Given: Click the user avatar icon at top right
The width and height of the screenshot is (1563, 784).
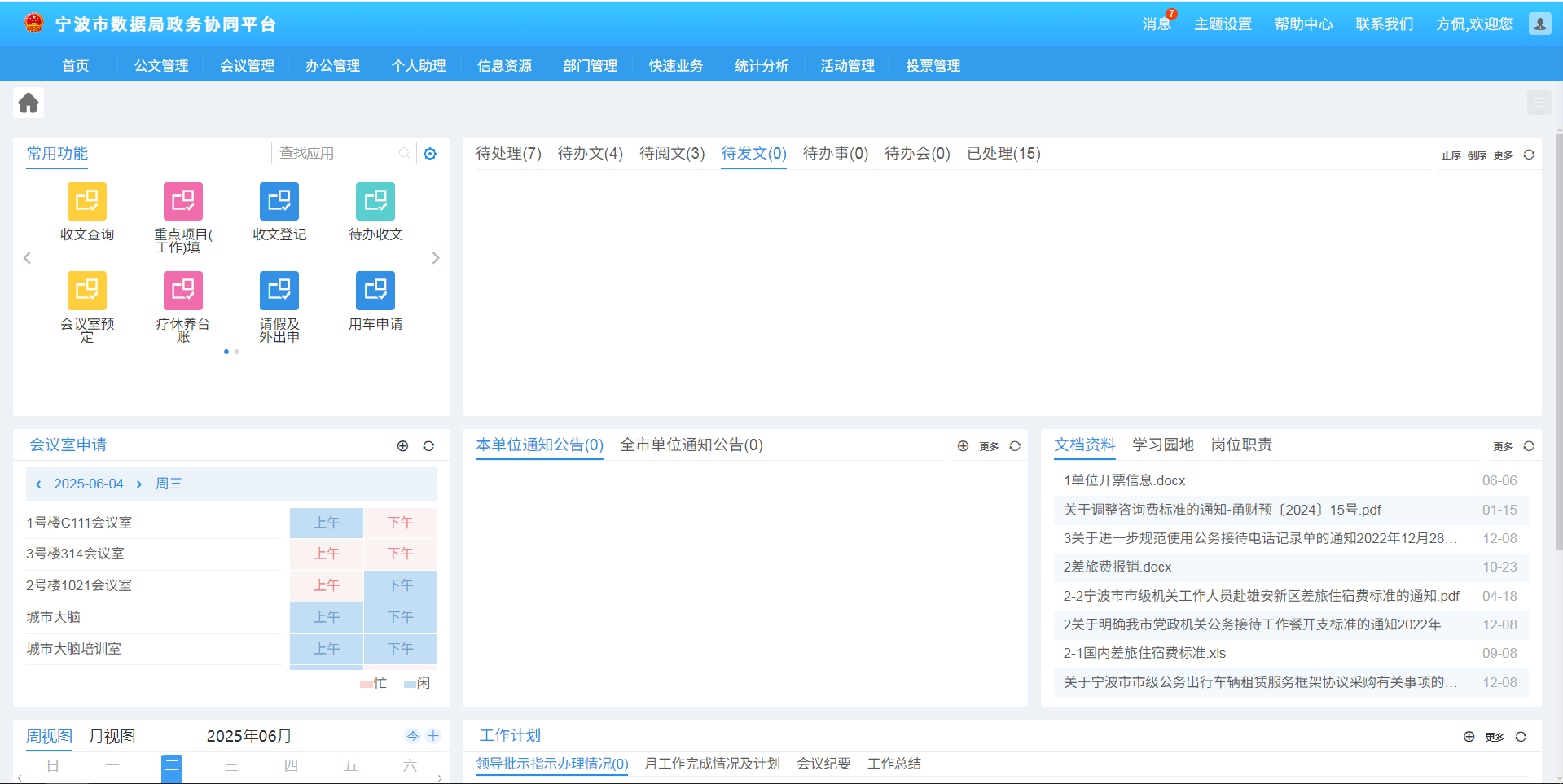Looking at the screenshot, I should tap(1539, 24).
